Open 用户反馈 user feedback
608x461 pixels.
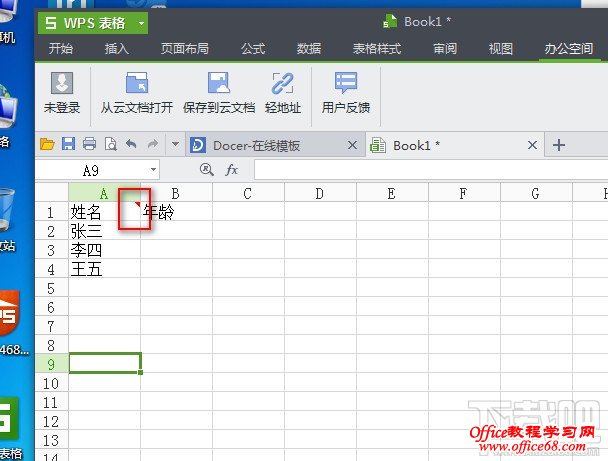click(345, 92)
